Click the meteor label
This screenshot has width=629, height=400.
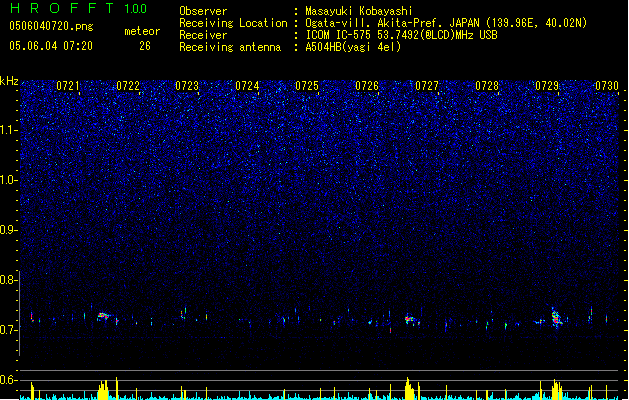pos(142,31)
